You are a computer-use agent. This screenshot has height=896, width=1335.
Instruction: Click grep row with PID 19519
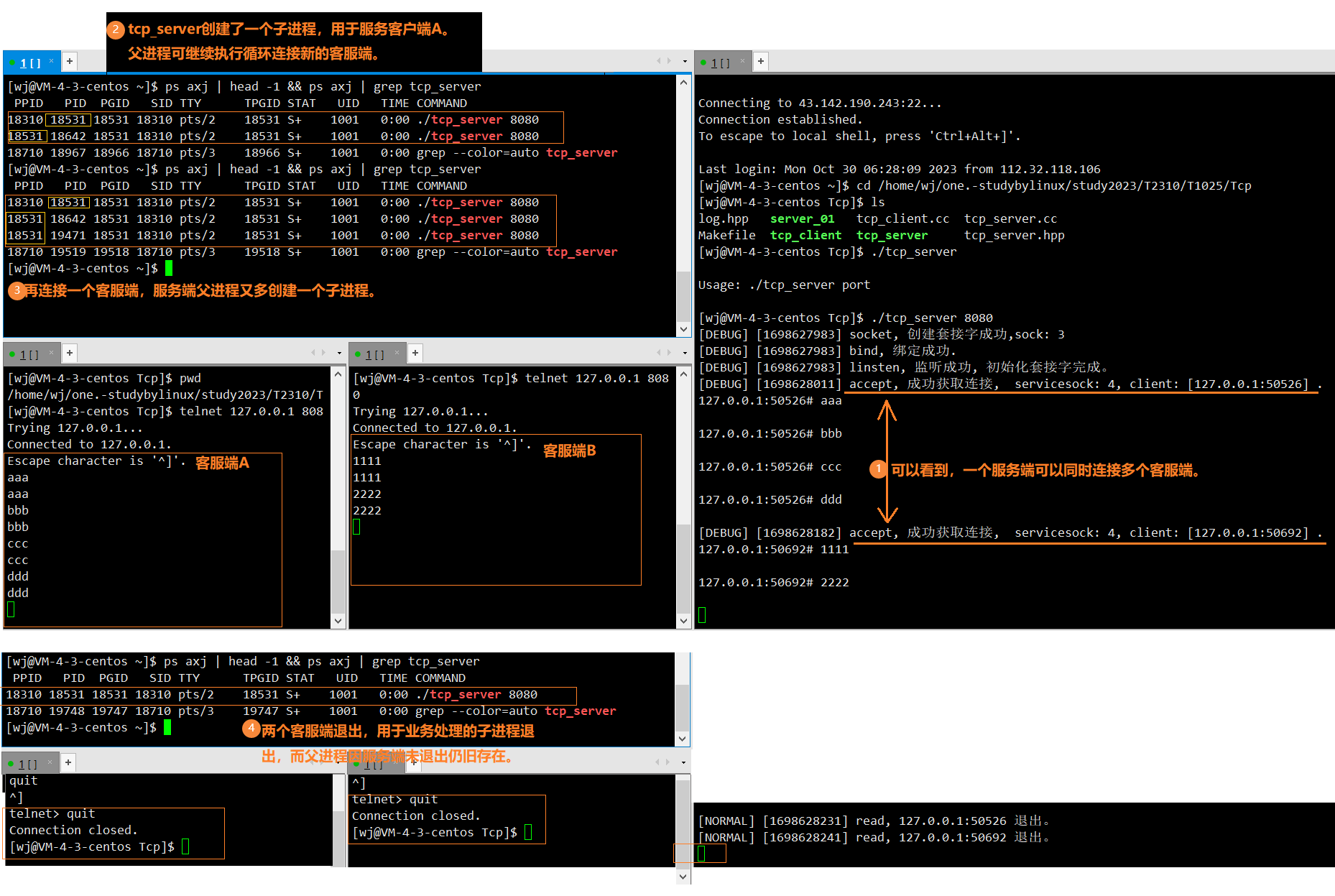point(313,251)
